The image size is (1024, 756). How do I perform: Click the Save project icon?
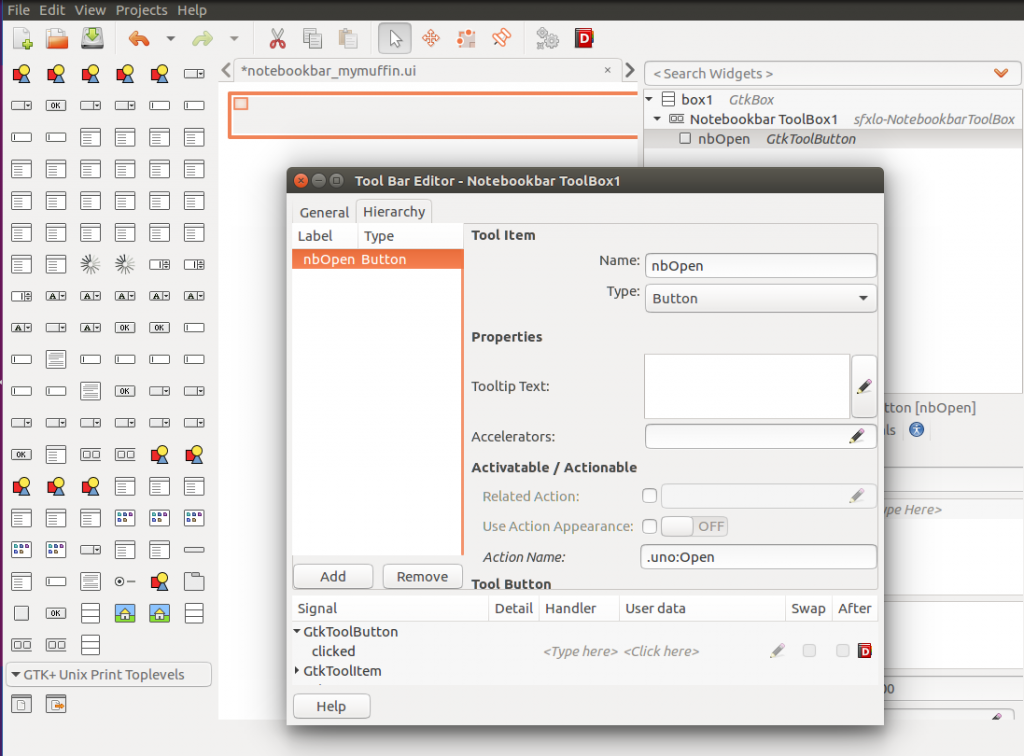[90, 38]
